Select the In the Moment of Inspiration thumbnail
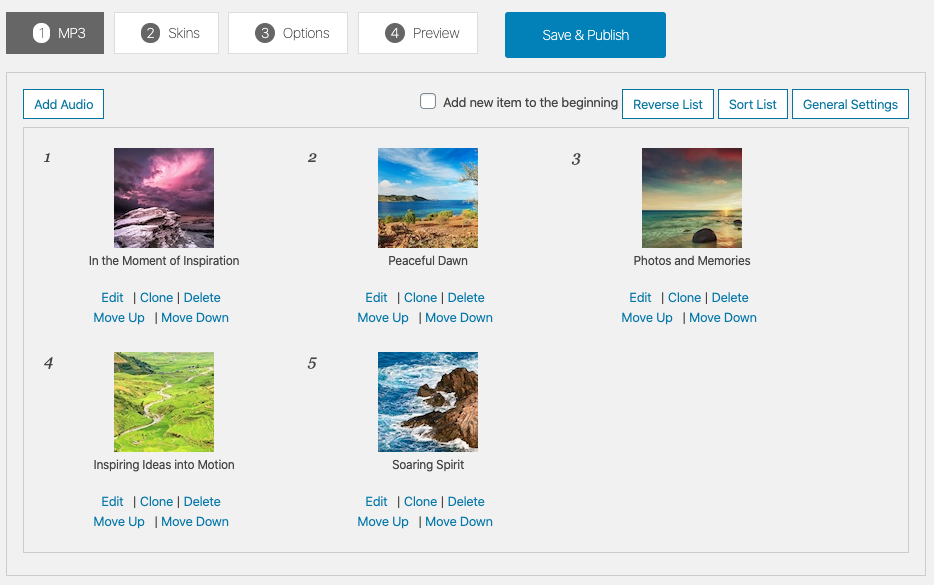Screen dimensions: 934x585 point(164,198)
